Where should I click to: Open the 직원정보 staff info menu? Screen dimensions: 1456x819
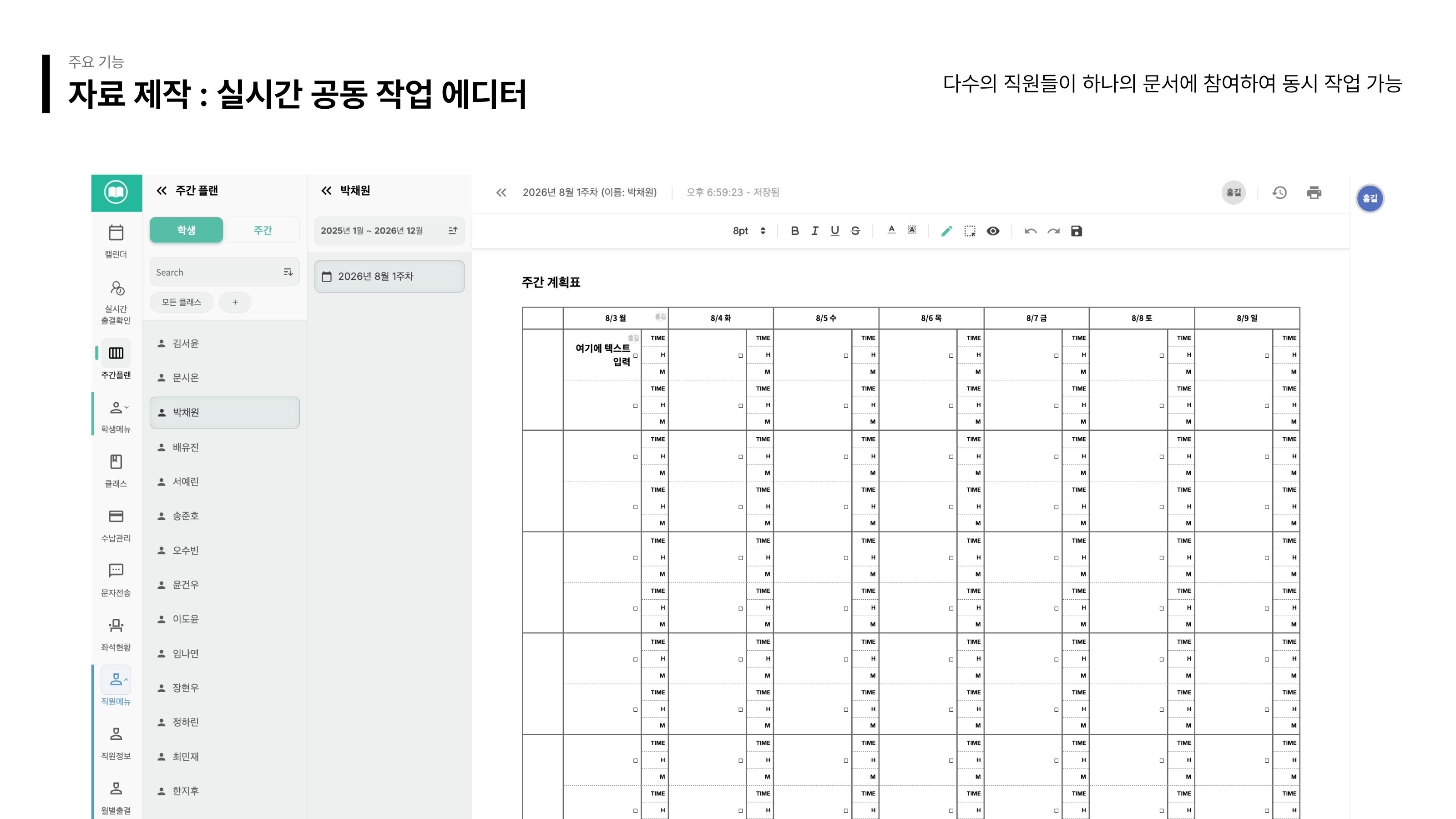coord(116,743)
